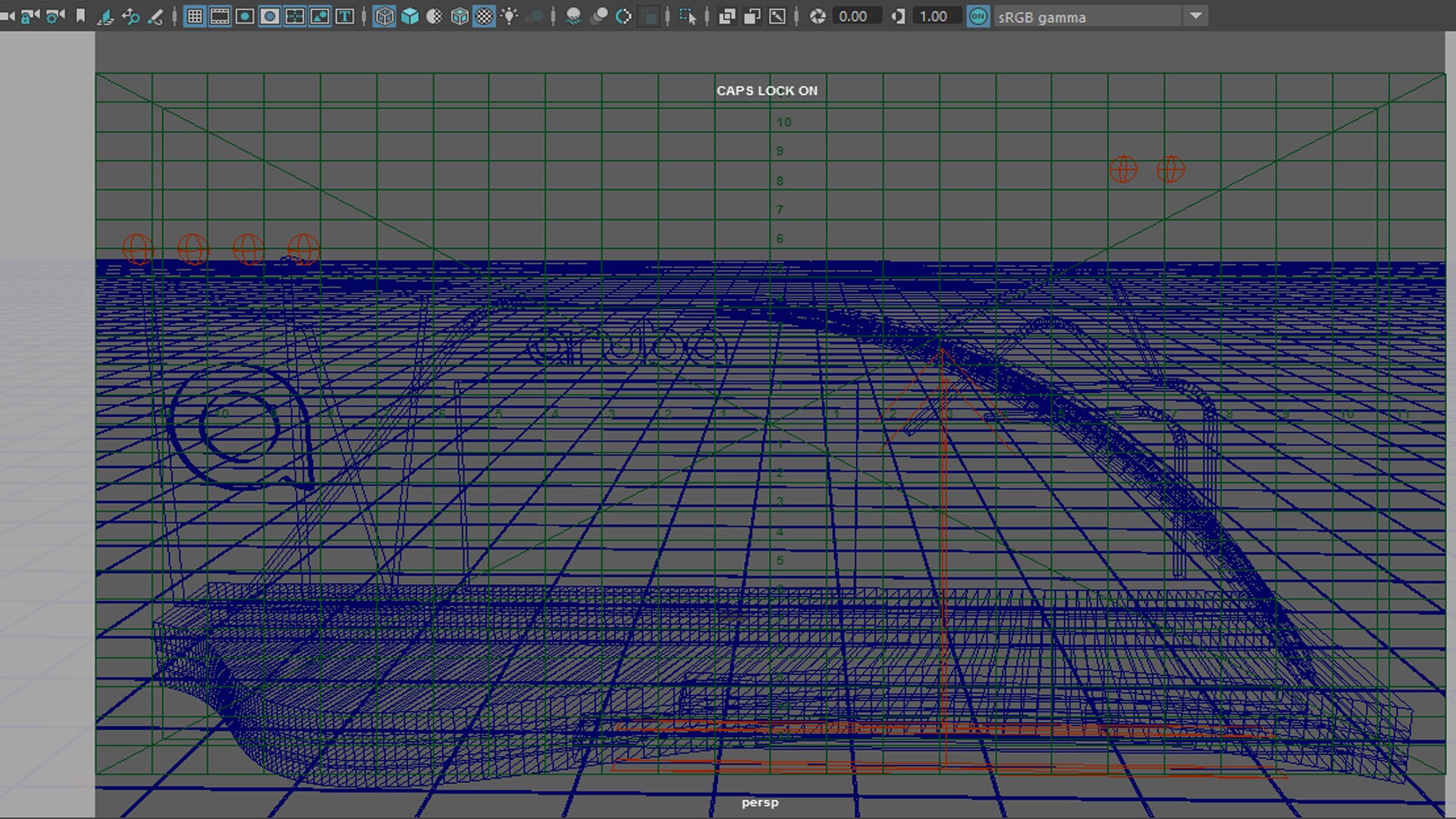Click the camera bookmarks icon
Viewport: 1456px width, 819px height.
click(x=80, y=16)
